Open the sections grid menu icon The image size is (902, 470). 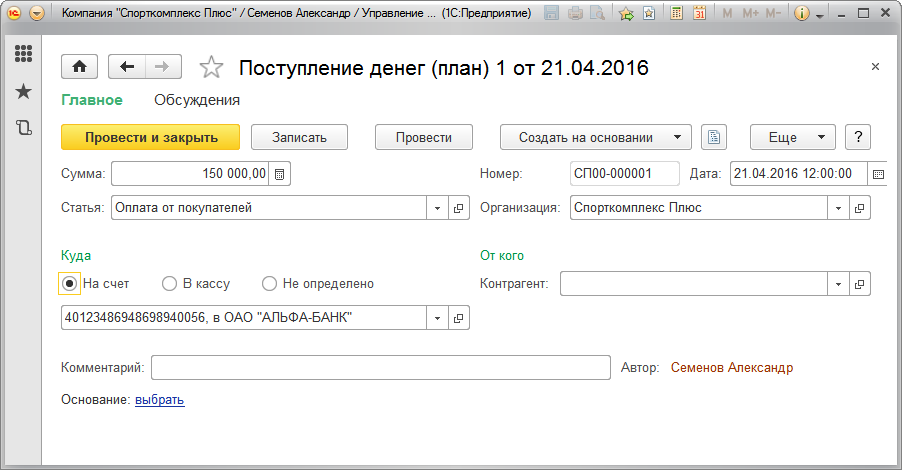click(x=23, y=54)
